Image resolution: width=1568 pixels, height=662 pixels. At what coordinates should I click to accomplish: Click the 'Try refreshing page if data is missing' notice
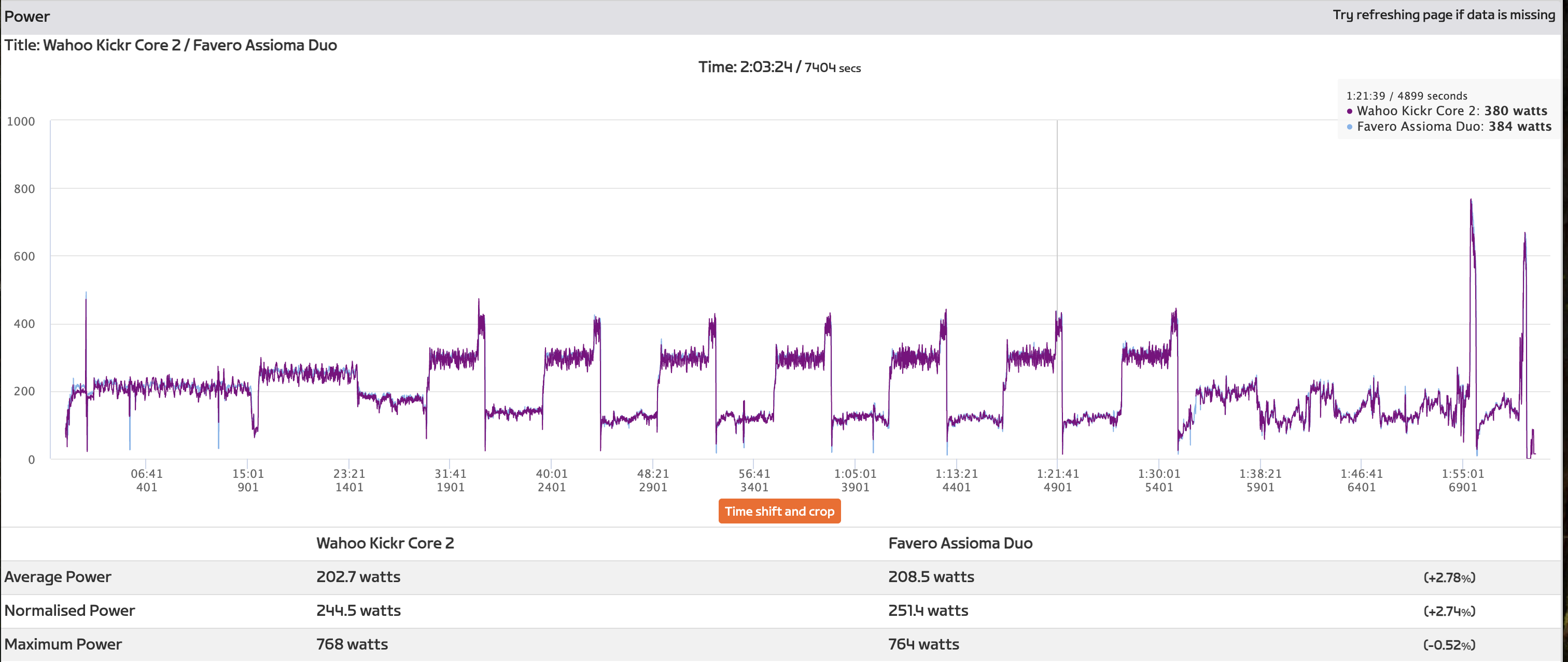(x=1444, y=15)
